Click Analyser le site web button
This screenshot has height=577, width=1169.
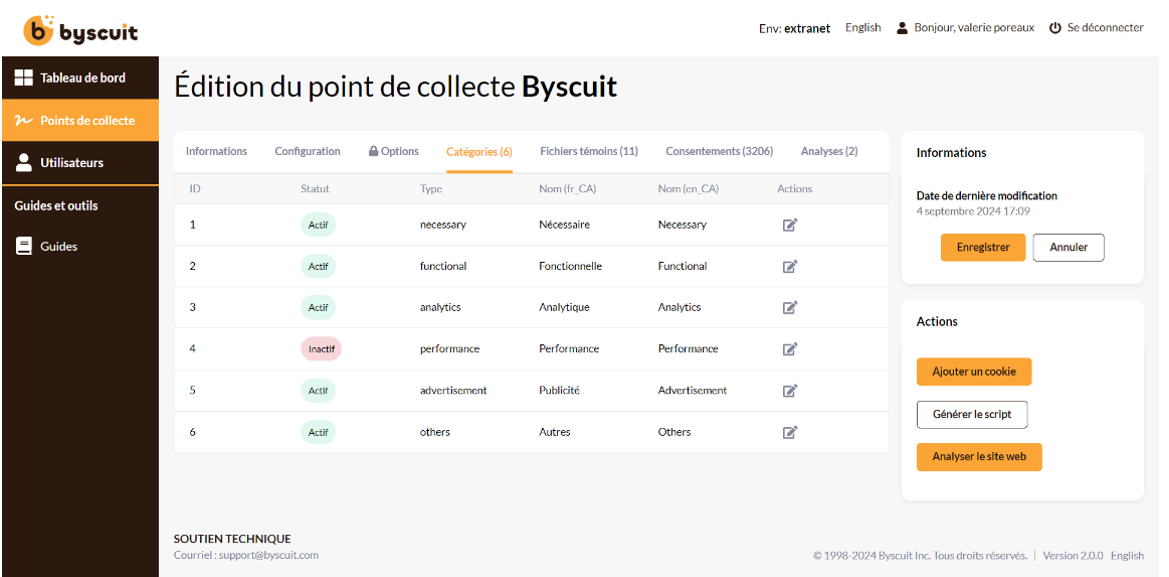(x=979, y=457)
